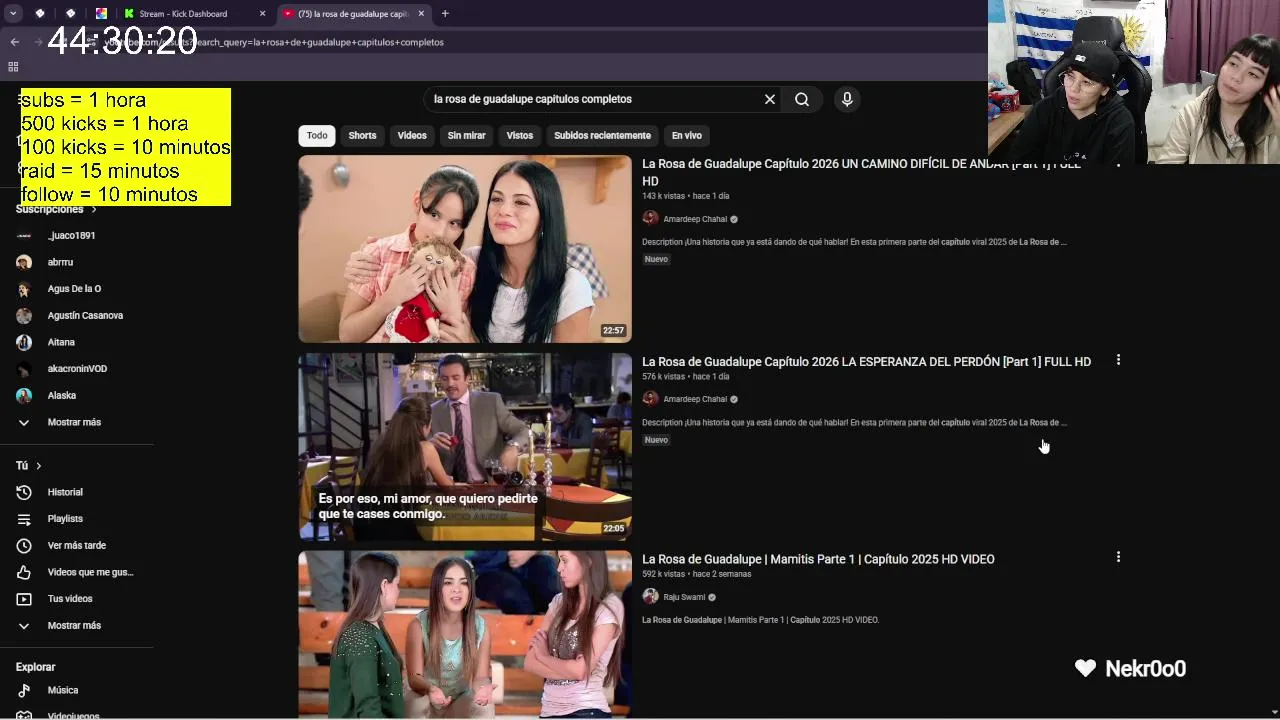Screen dimensions: 1280x720
Task: Filter by Subidos recientemente
Action: tap(602, 136)
